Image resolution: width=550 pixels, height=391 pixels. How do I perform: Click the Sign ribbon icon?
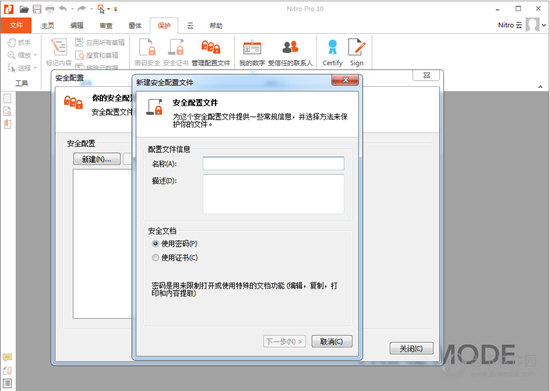(x=356, y=47)
